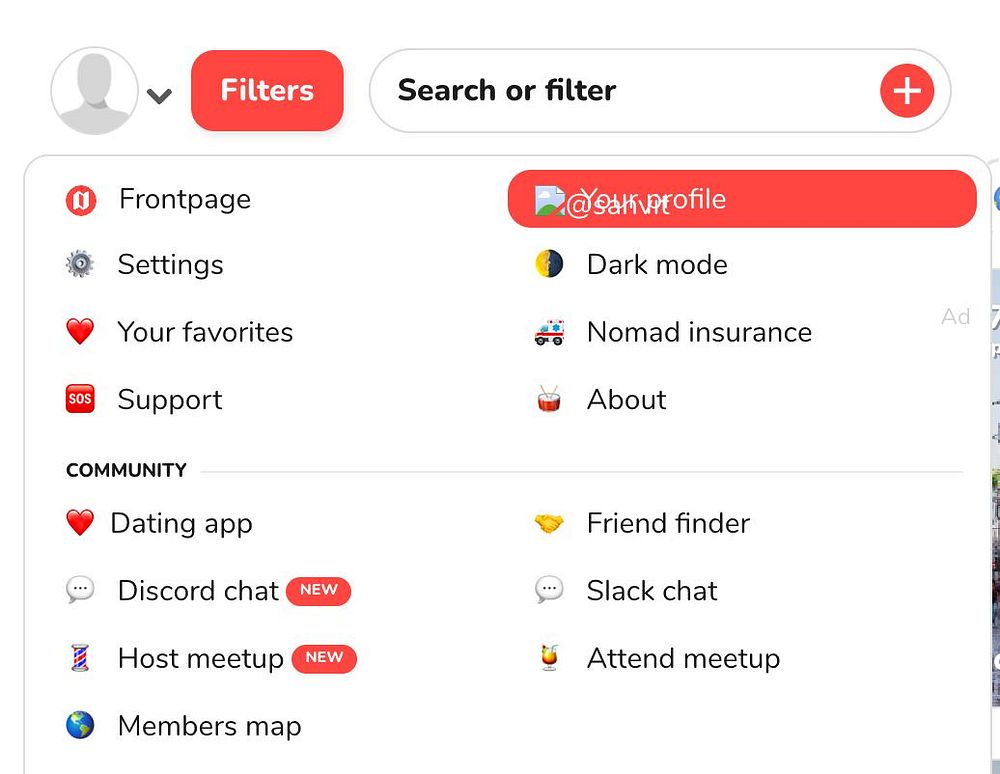
Task: Toggle Dark mode
Action: tap(656, 265)
